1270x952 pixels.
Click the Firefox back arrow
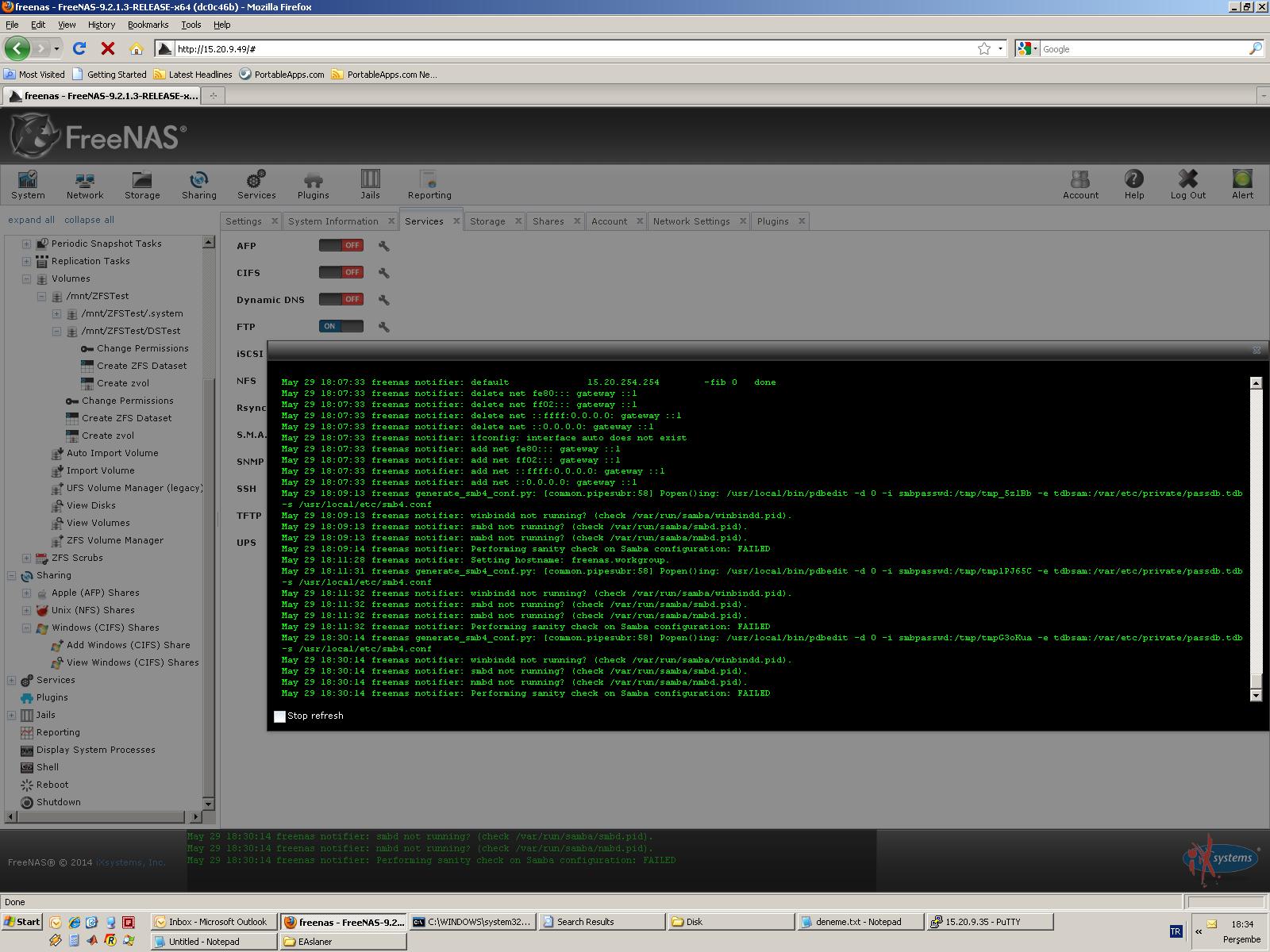17,48
